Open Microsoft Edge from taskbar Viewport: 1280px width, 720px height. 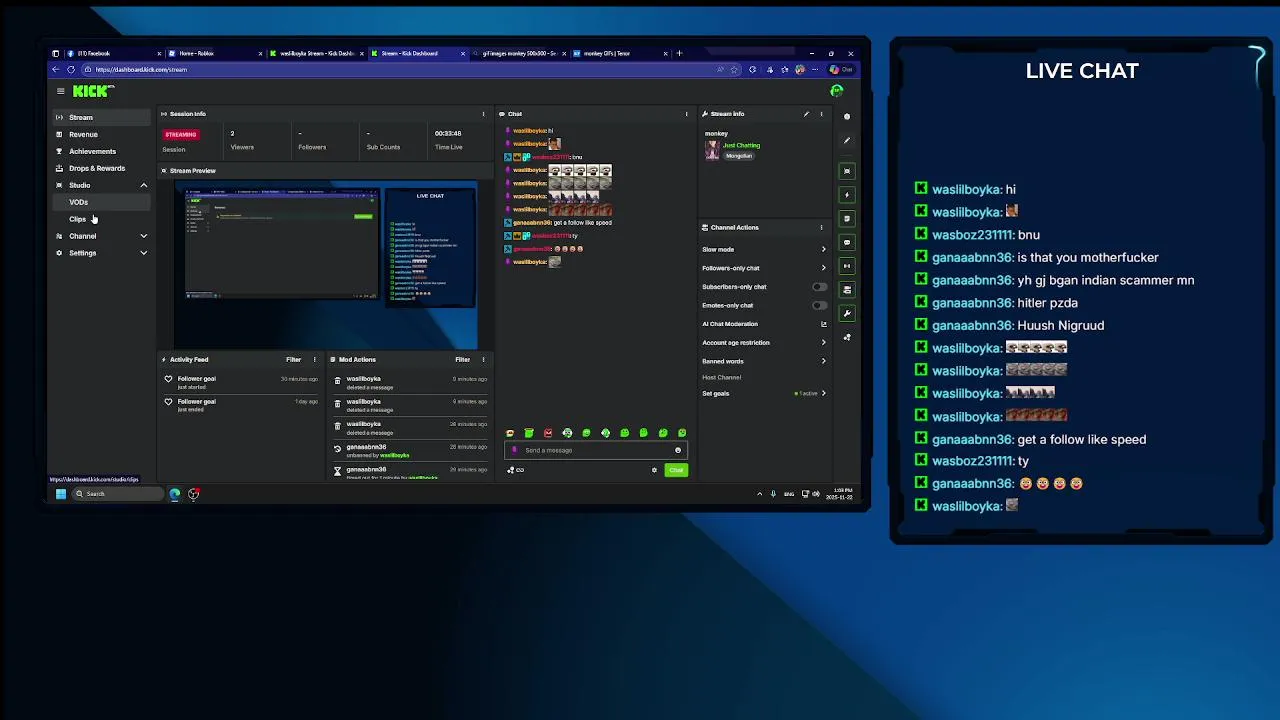(x=175, y=494)
